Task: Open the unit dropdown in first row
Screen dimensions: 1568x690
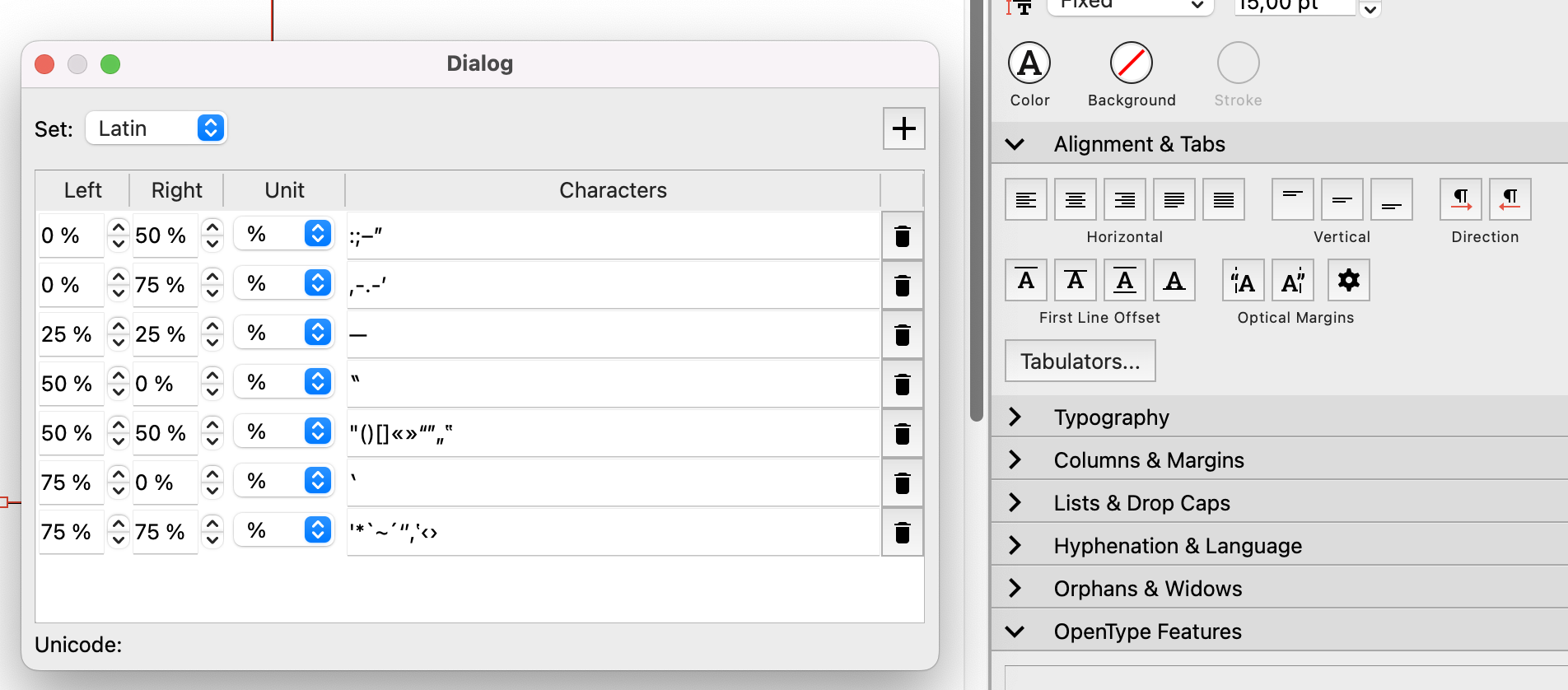Action: point(284,235)
